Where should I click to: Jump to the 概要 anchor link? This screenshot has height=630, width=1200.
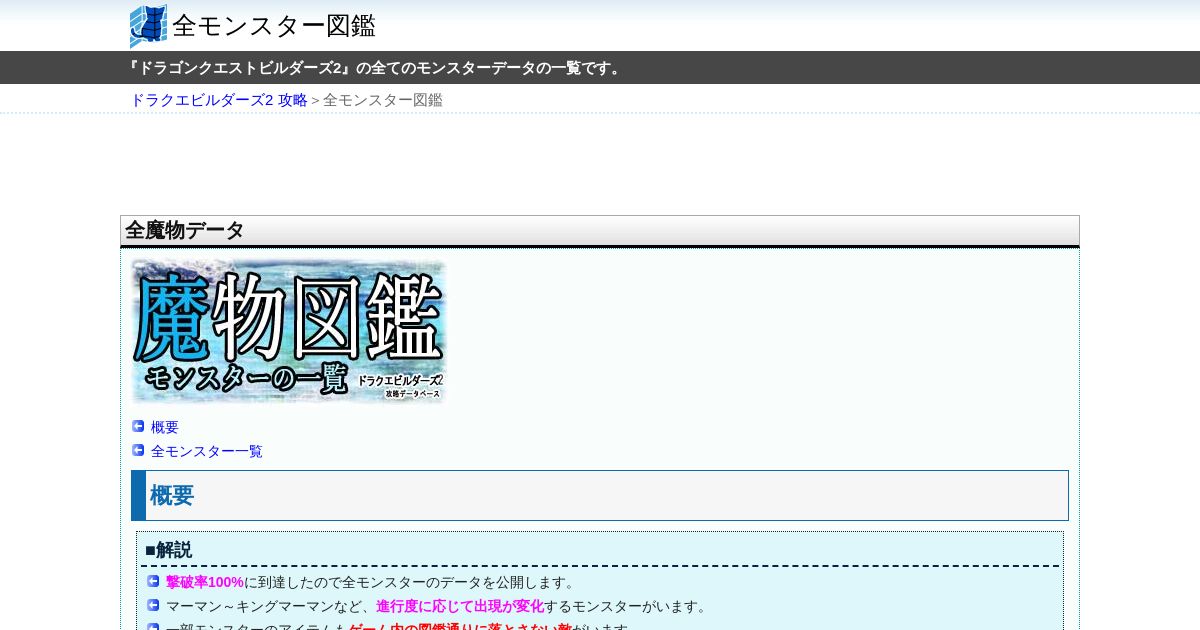[165, 427]
